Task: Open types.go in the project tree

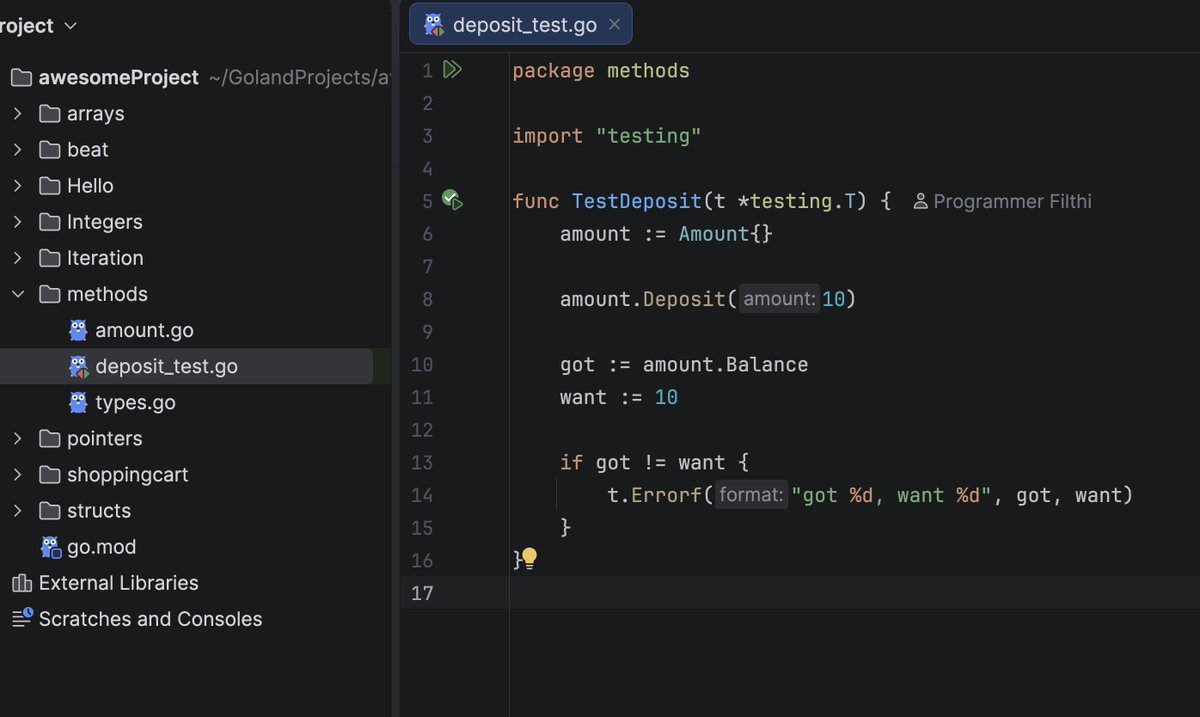Action: click(135, 402)
